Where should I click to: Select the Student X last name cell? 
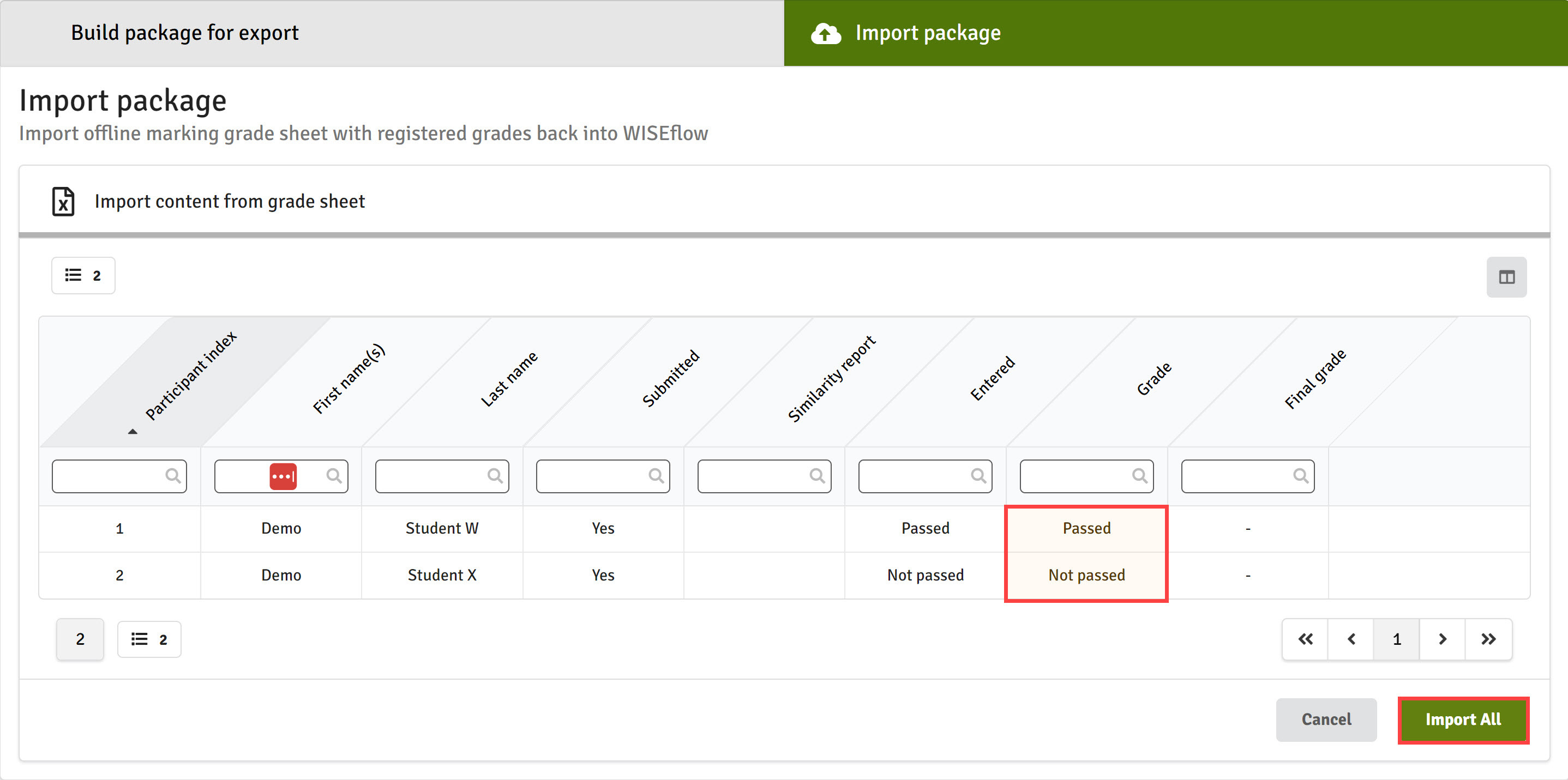pyautogui.click(x=442, y=575)
